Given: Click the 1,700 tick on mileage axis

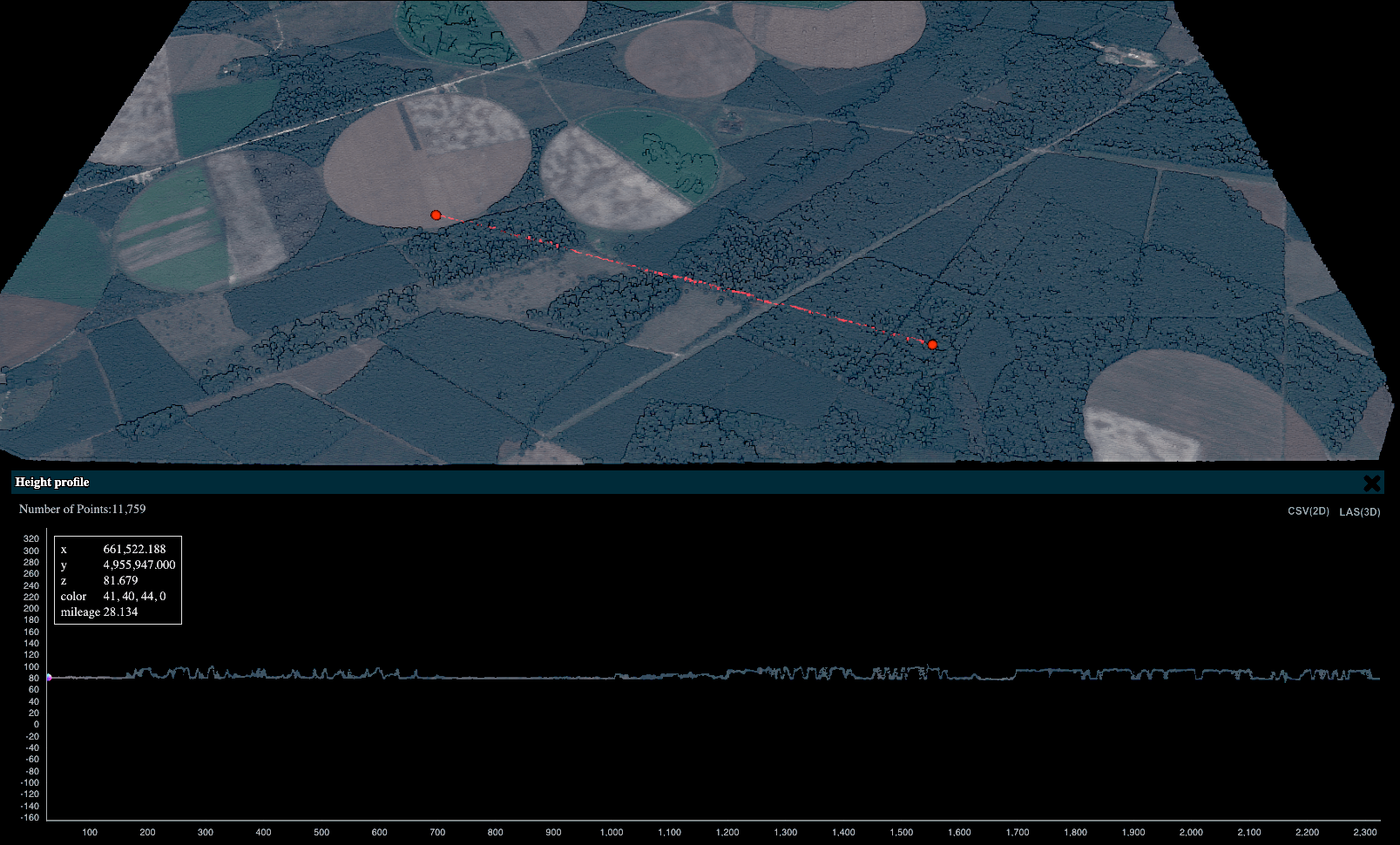Looking at the screenshot, I should (x=1018, y=832).
